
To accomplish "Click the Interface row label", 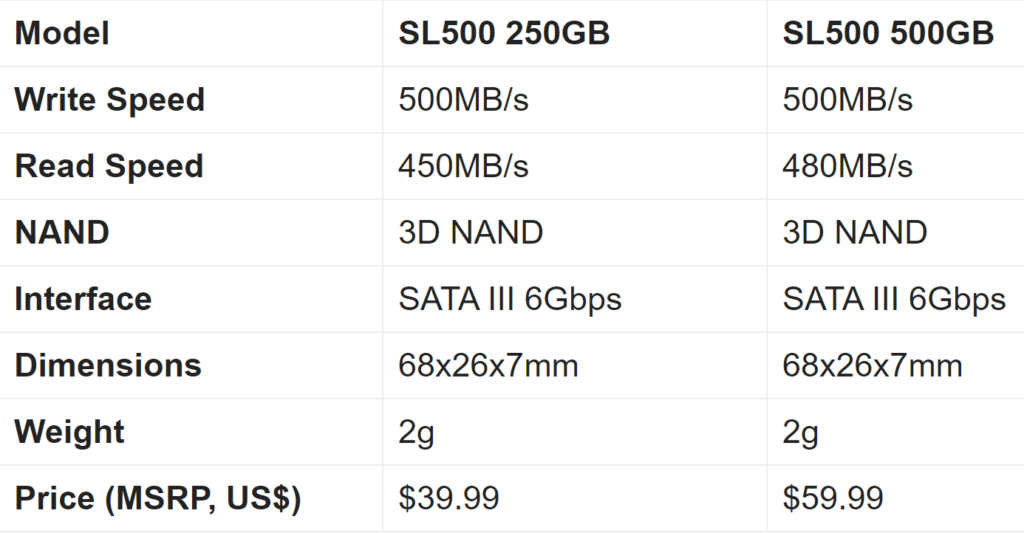I will 83,299.
